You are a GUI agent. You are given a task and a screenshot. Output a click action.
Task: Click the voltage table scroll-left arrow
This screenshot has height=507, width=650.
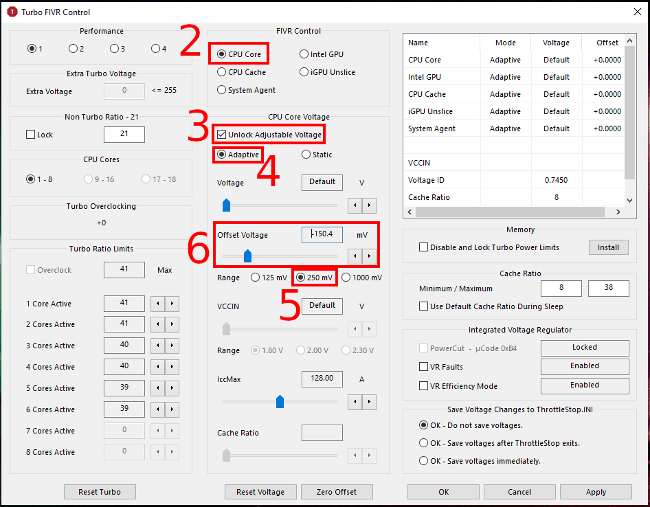[410, 212]
